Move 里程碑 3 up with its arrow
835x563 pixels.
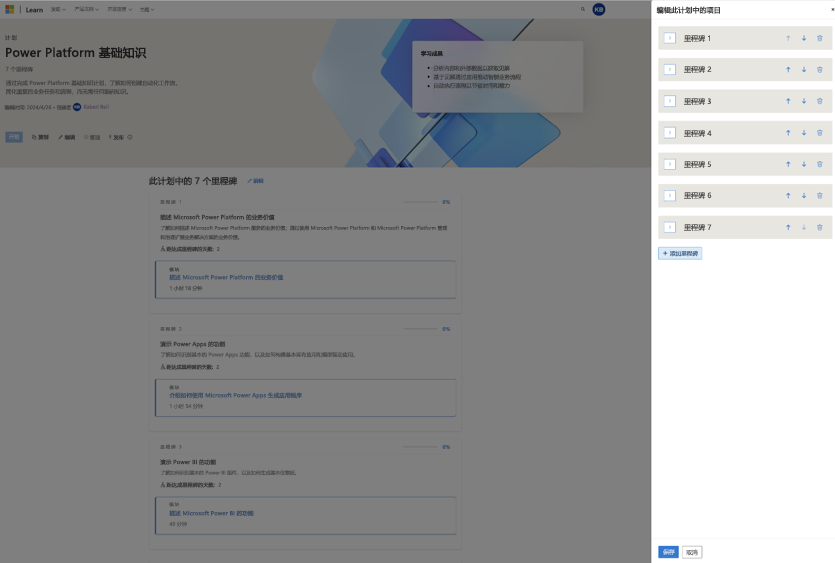788,101
